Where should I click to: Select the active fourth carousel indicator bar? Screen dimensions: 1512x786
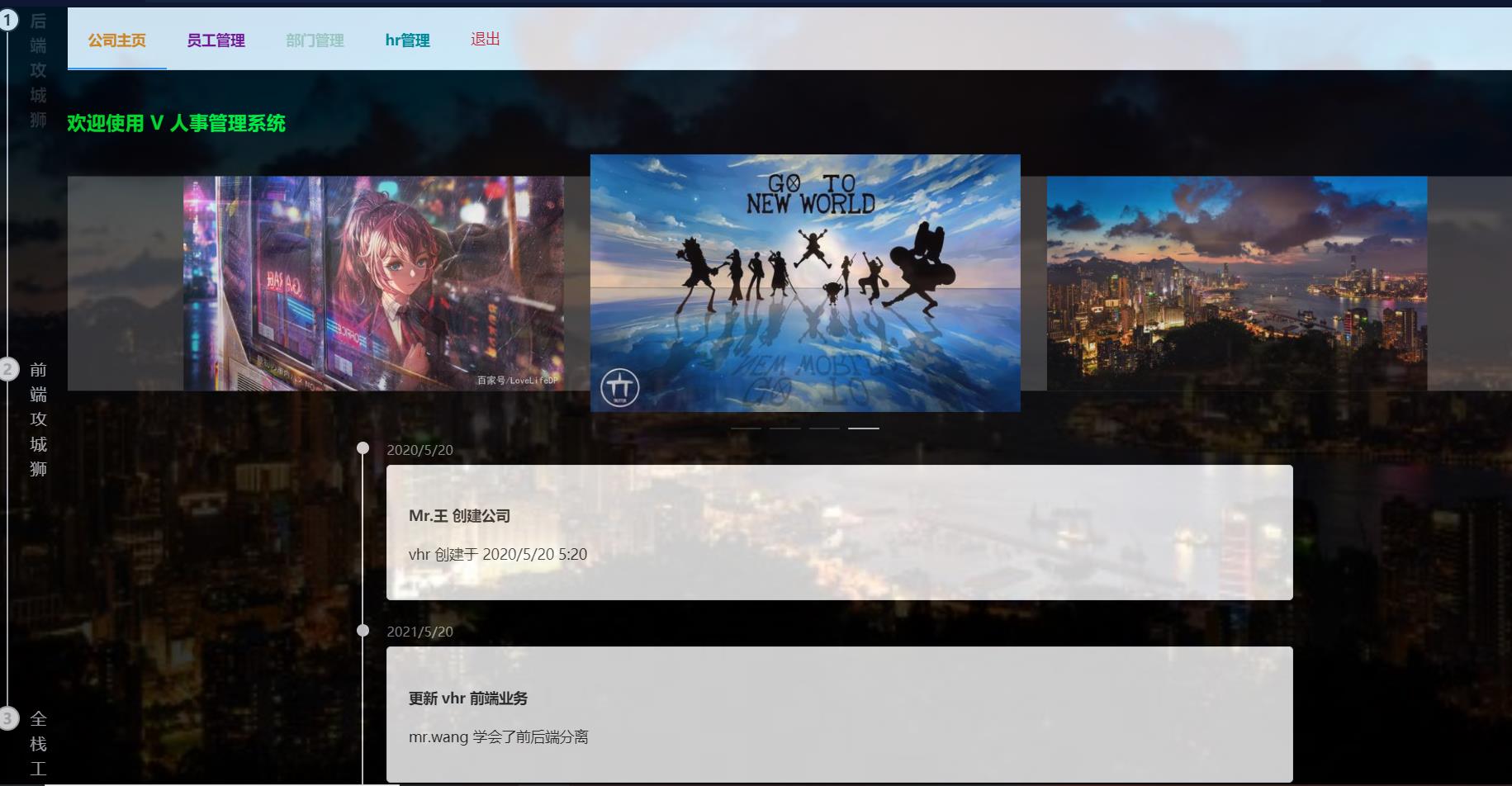864,429
